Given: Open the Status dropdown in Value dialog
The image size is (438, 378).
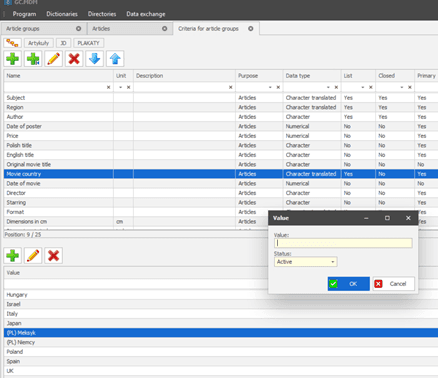Looking at the screenshot, I should (333, 262).
